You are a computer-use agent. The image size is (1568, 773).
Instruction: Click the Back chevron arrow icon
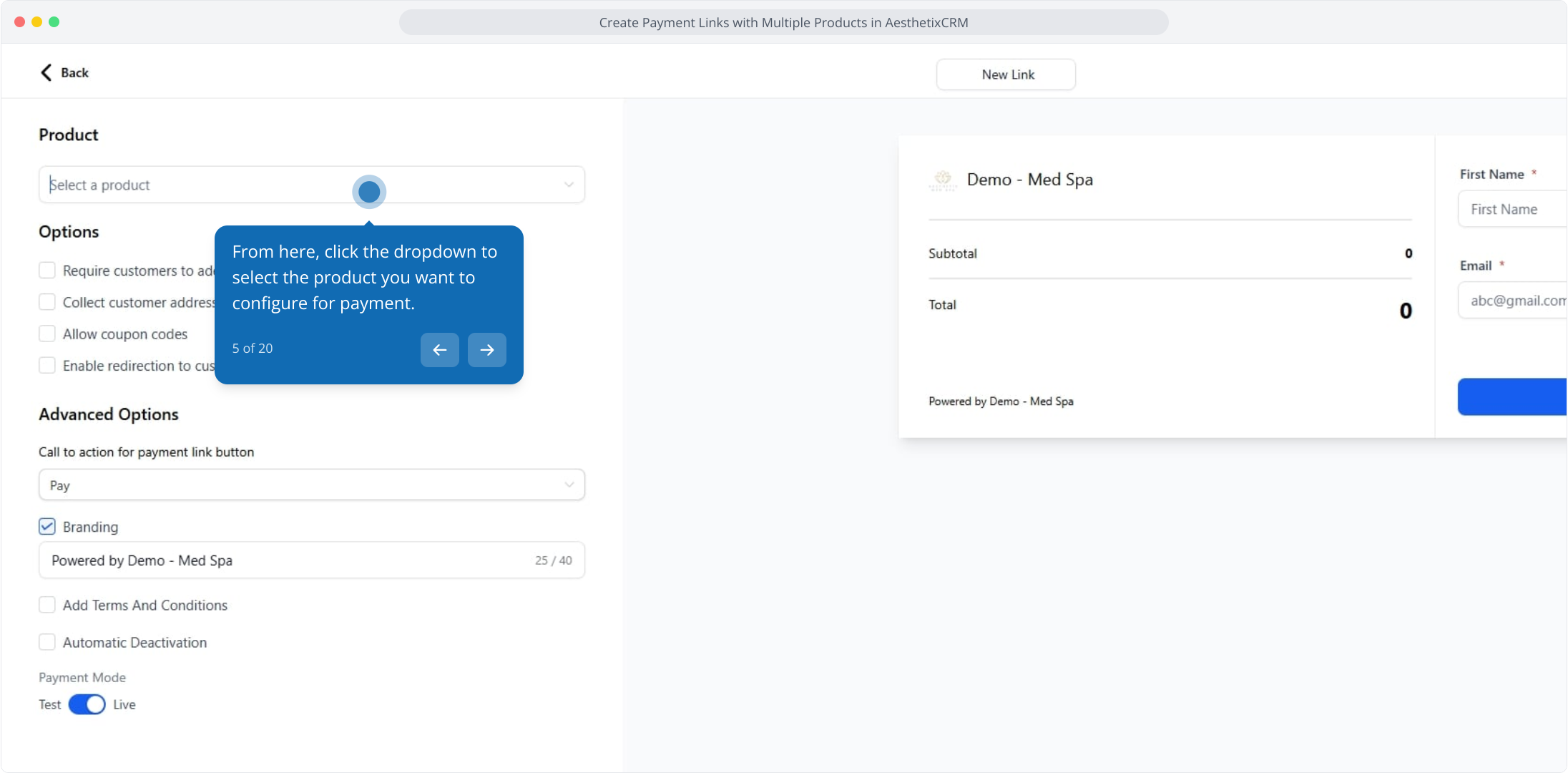point(46,72)
